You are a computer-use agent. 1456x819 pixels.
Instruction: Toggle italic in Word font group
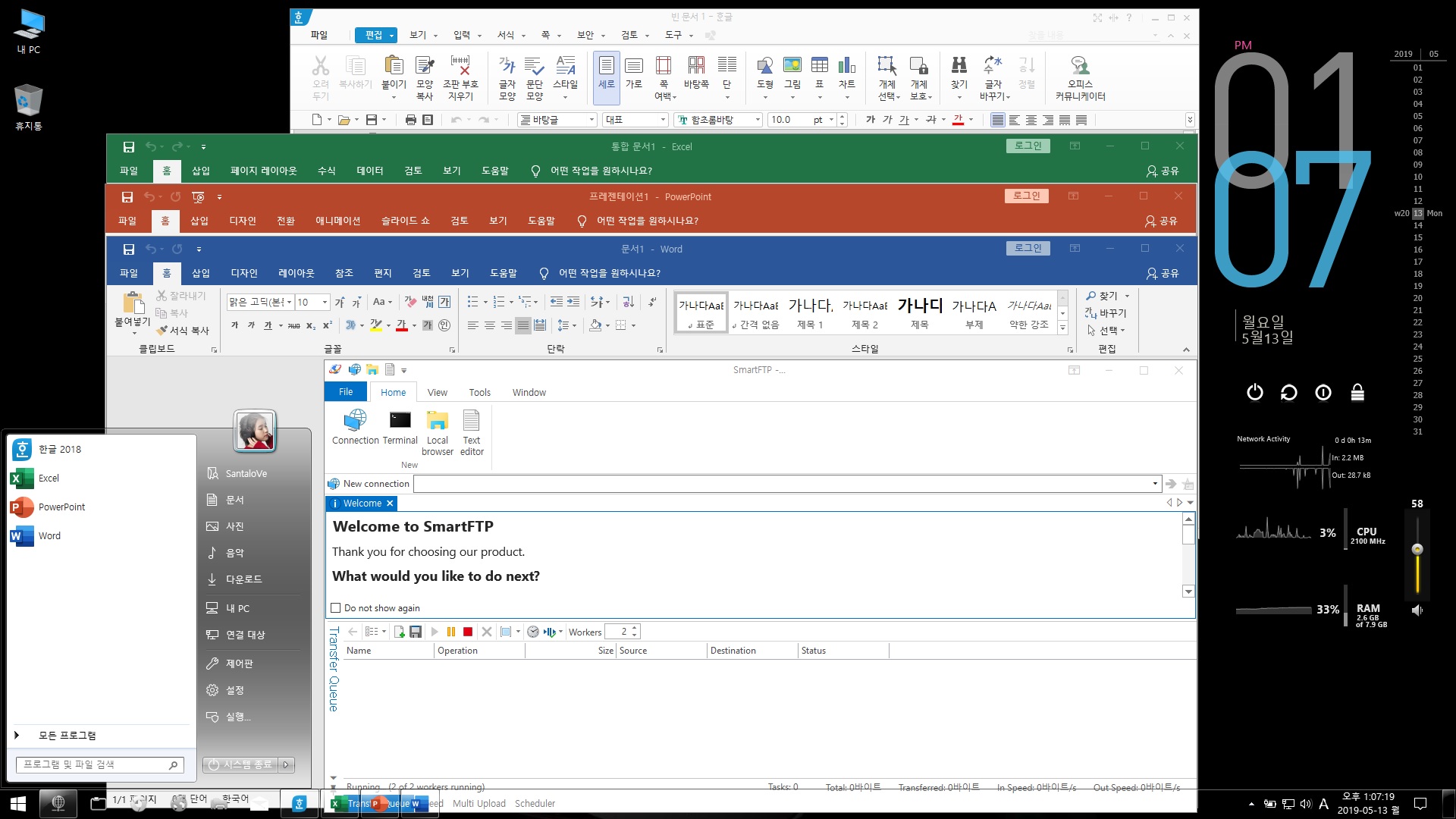[252, 325]
